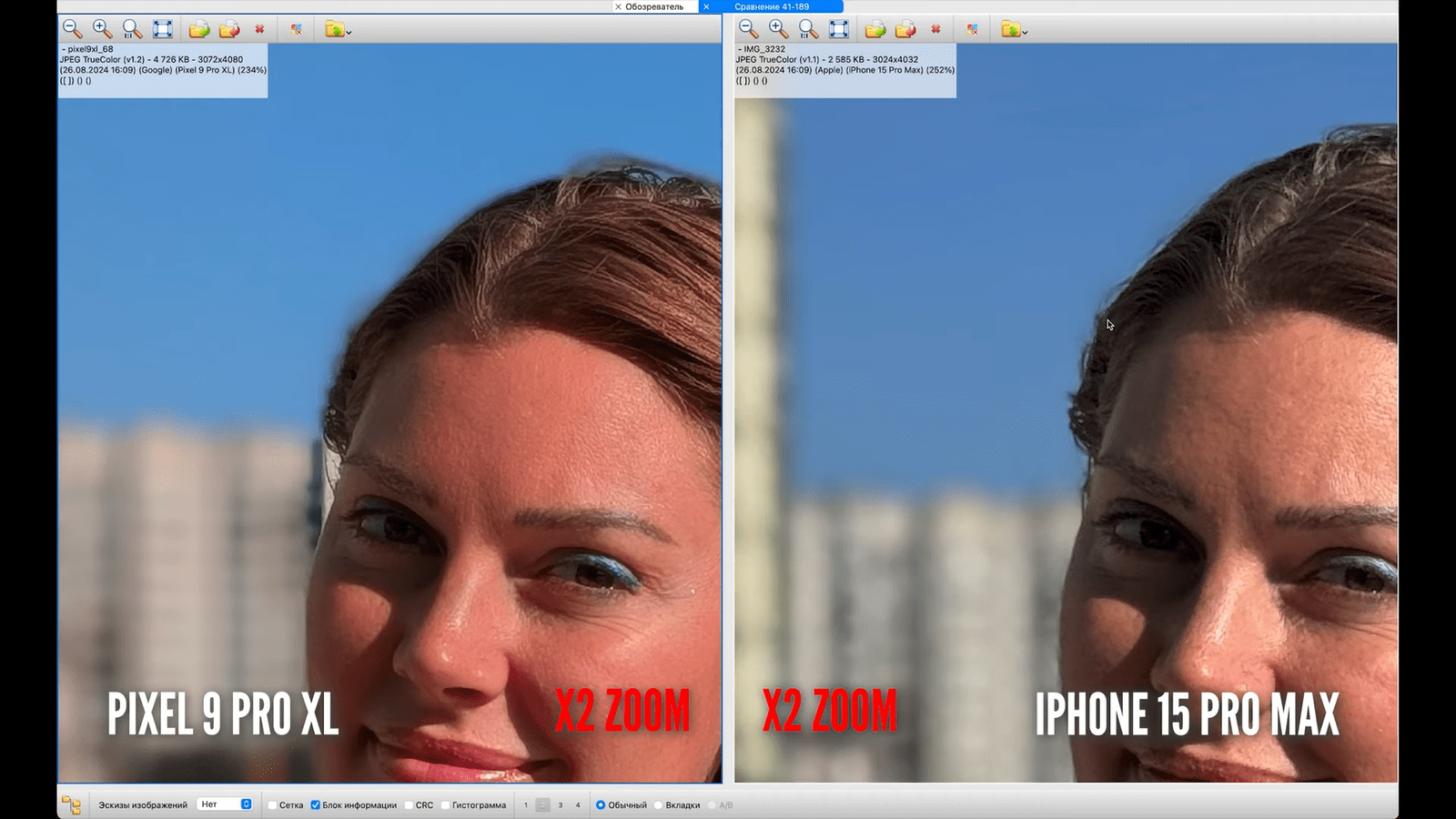Viewport: 1456px width, 819px height.
Task: Zoom out in the right iPhone pane
Action: [748, 29]
